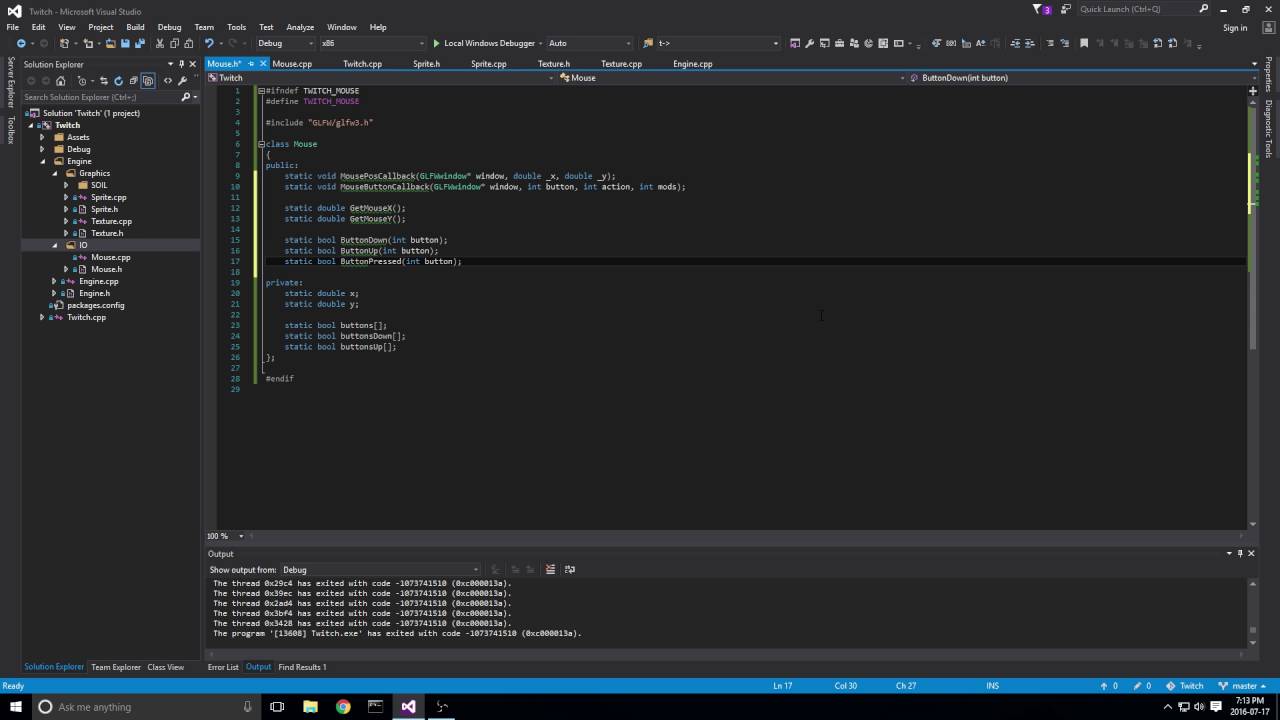The height and width of the screenshot is (720, 1280).
Task: Expand the Assets folder in the tree
Action: (42, 137)
